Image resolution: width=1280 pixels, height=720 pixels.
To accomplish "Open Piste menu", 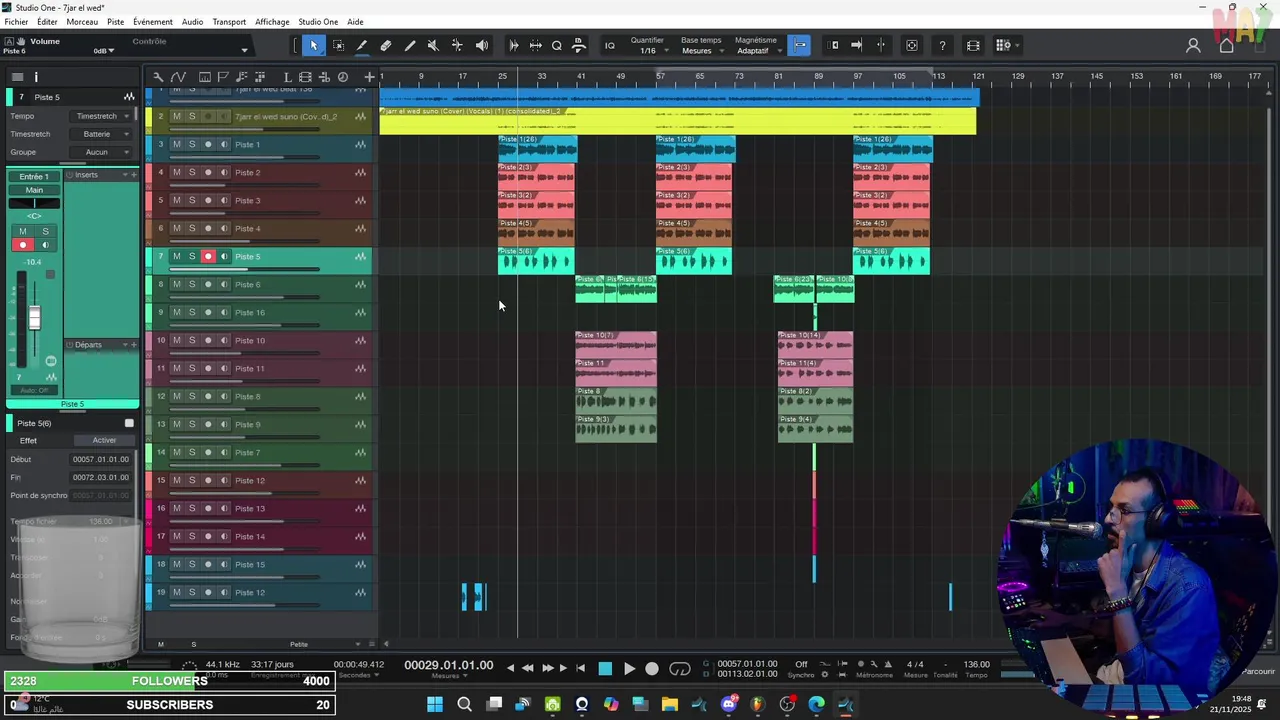I will point(116,22).
